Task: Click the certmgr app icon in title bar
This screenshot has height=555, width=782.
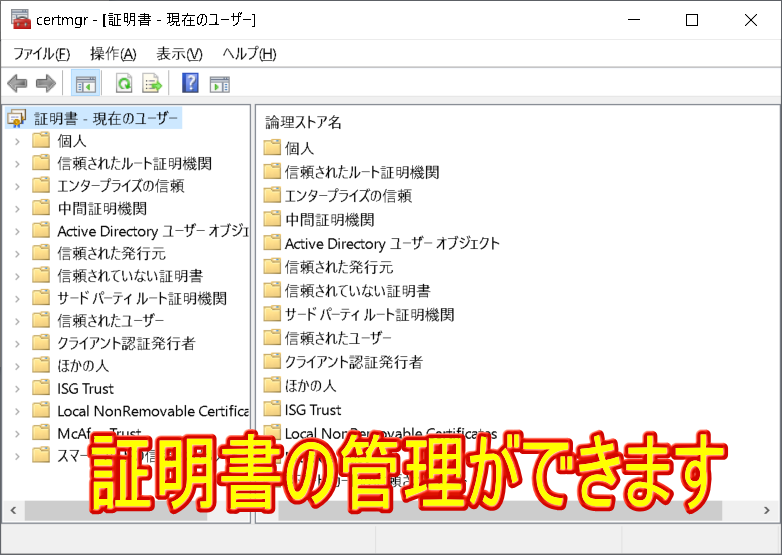Action: (20, 19)
